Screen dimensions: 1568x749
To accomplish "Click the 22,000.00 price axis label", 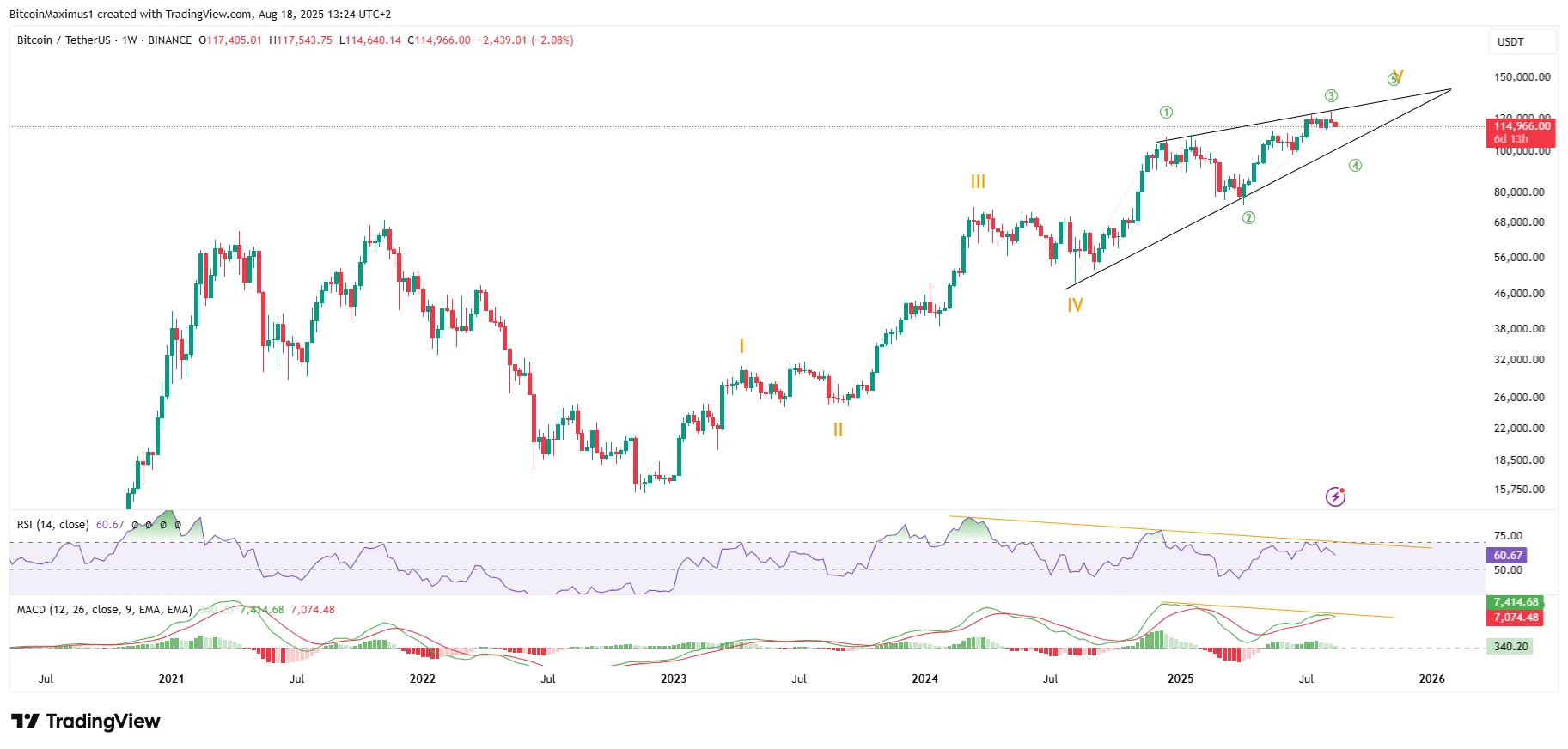I will [x=1519, y=429].
